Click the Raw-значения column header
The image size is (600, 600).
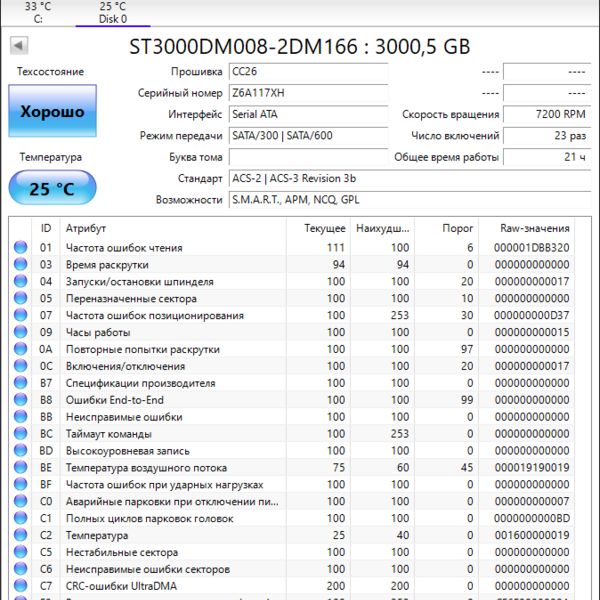pos(527,228)
